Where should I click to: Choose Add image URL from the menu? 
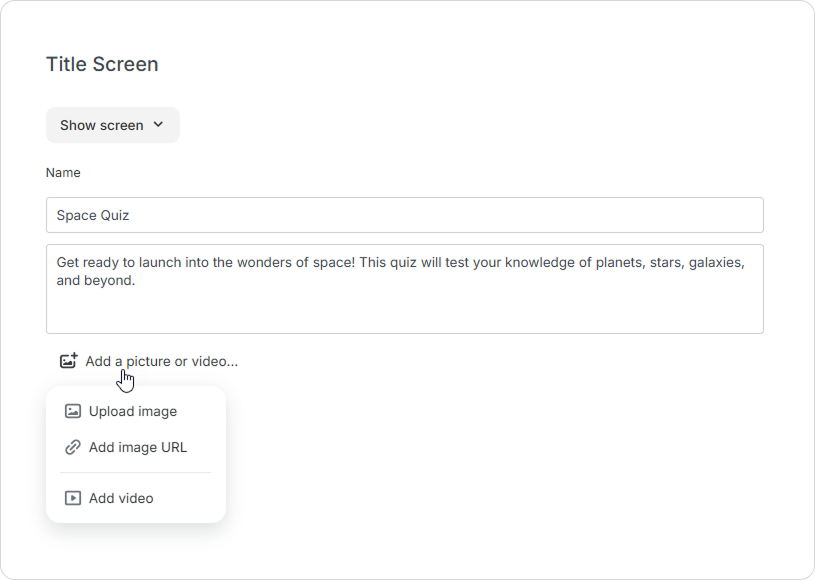point(136,447)
